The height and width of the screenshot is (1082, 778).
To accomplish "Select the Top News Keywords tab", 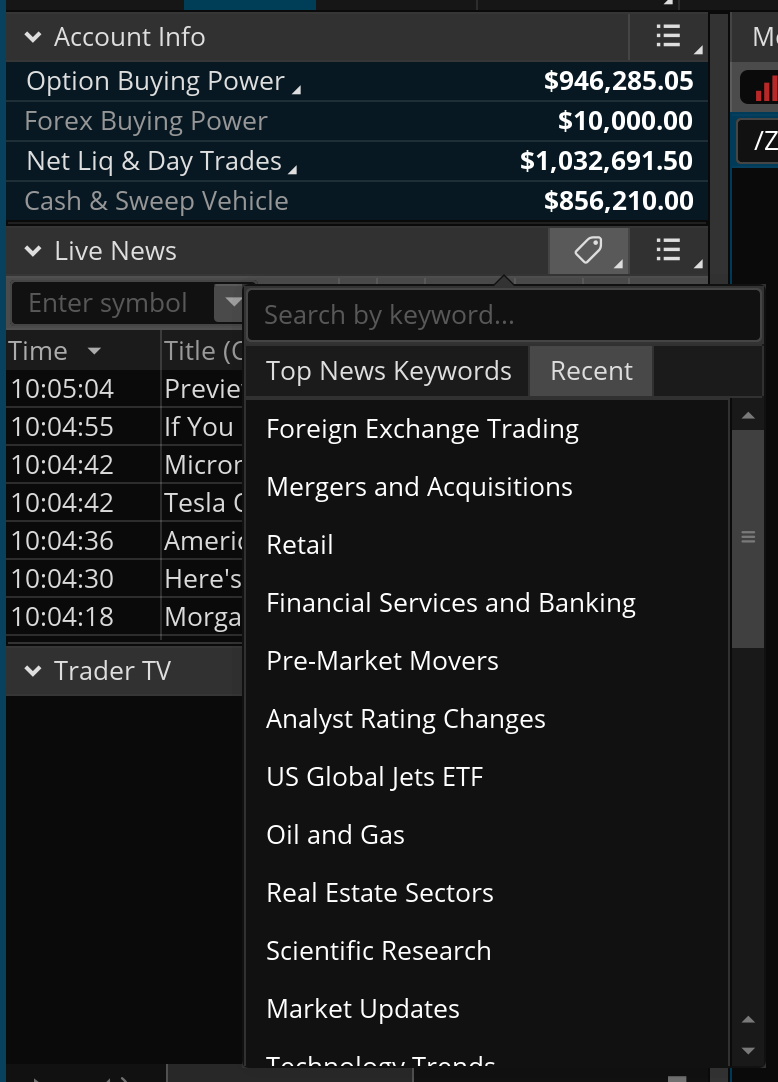I will tap(388, 371).
